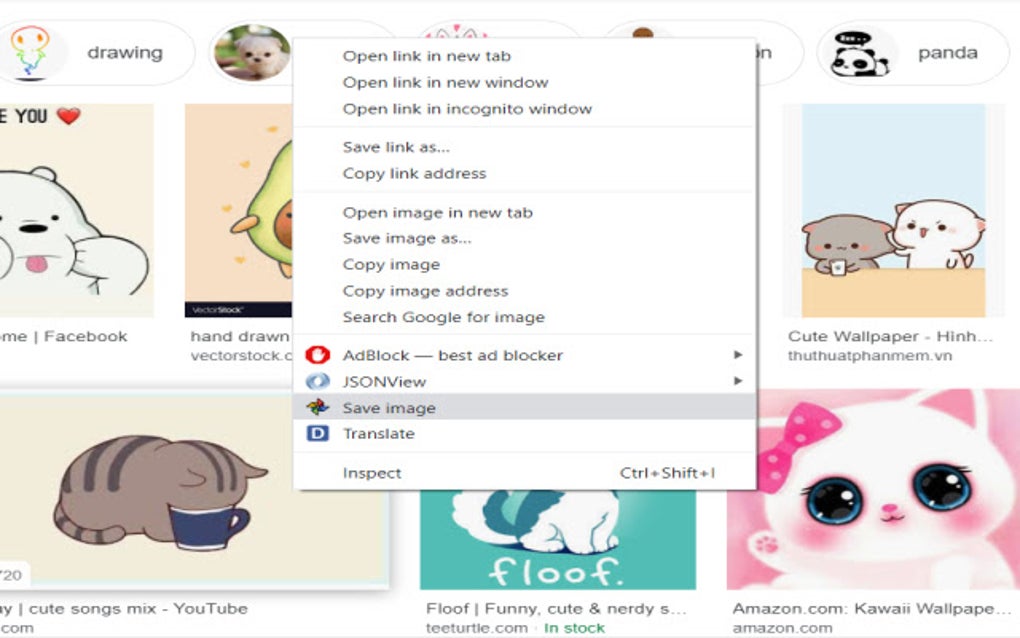The width and height of the screenshot is (1020, 638).
Task: Expand the AdBlock submenu
Action: tap(736, 354)
